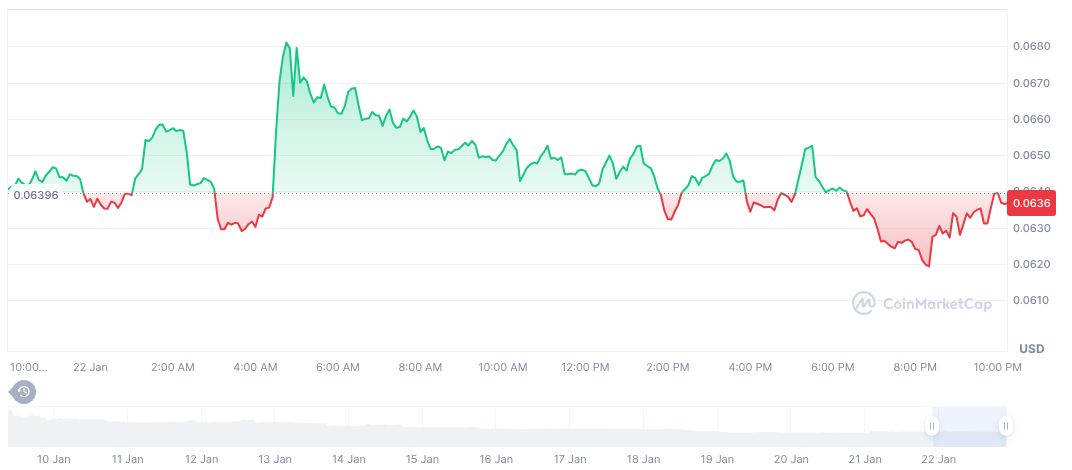Click the USD currency label

pyautogui.click(x=1032, y=348)
